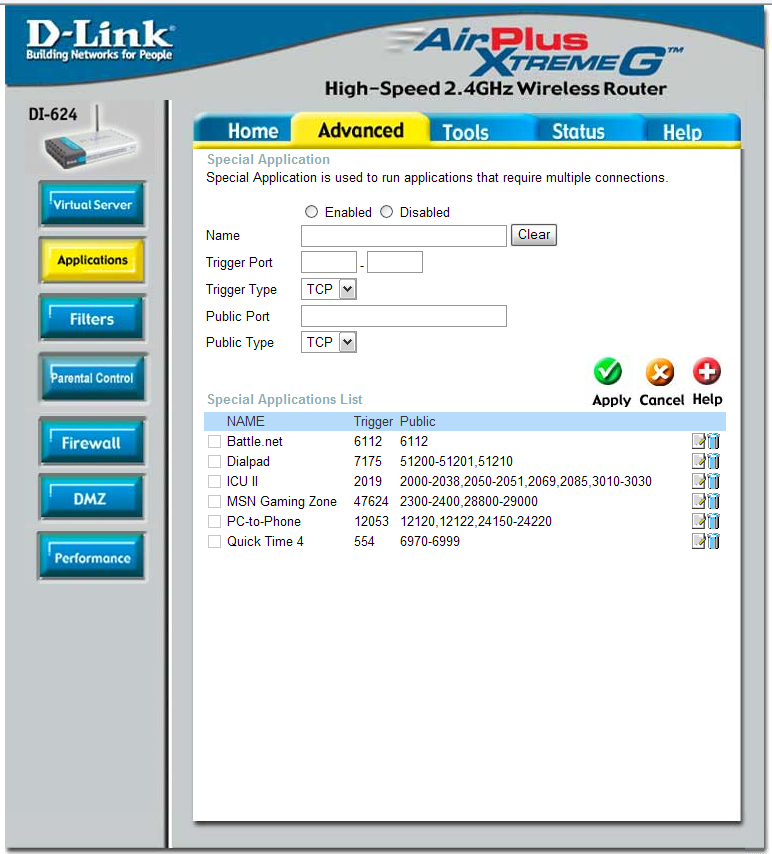This screenshot has height=854, width=772.
Task: Switch to the Status tab
Action: pos(578,132)
